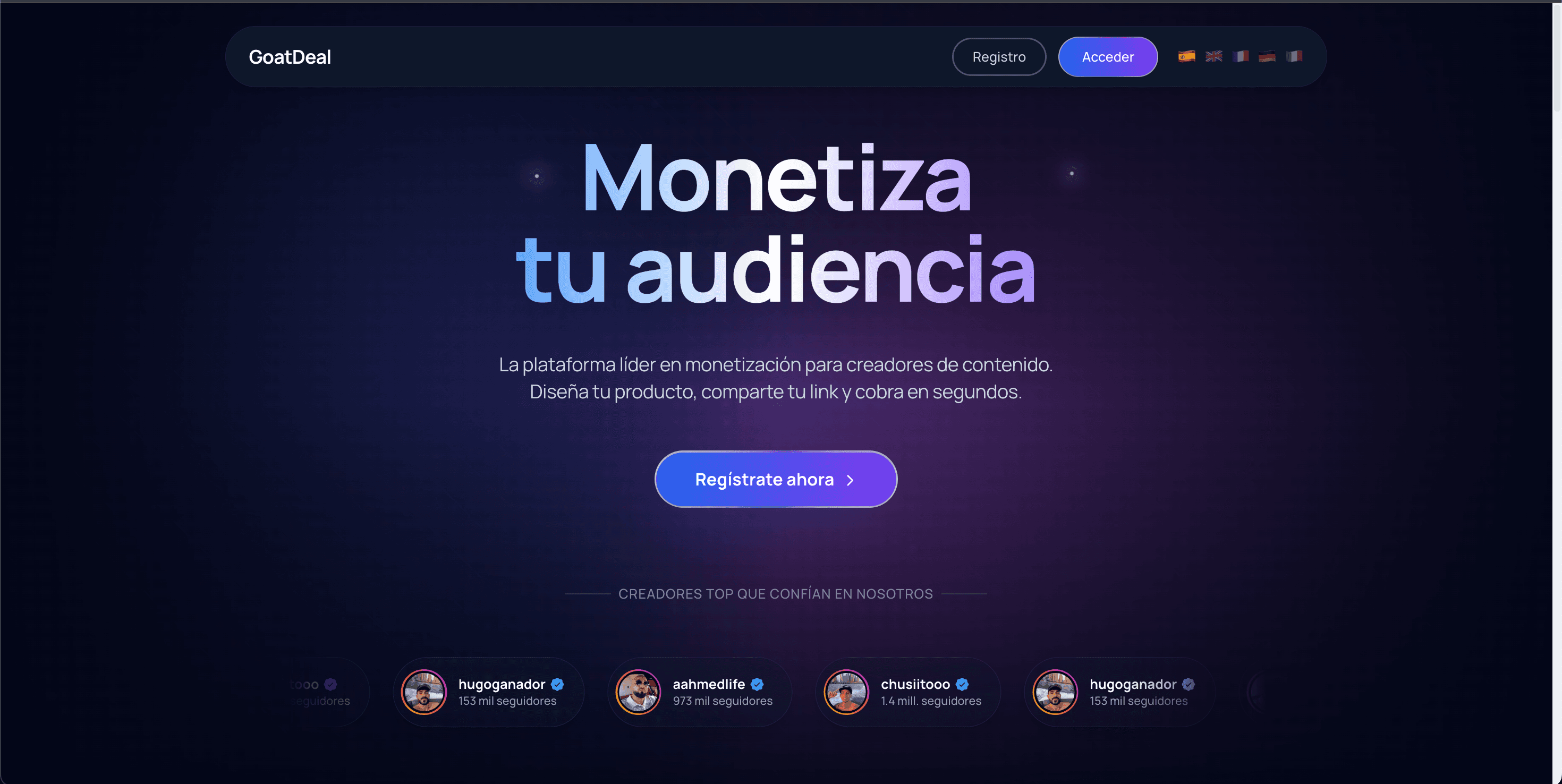Click the verified badge beside chusiitooo

click(x=962, y=684)
